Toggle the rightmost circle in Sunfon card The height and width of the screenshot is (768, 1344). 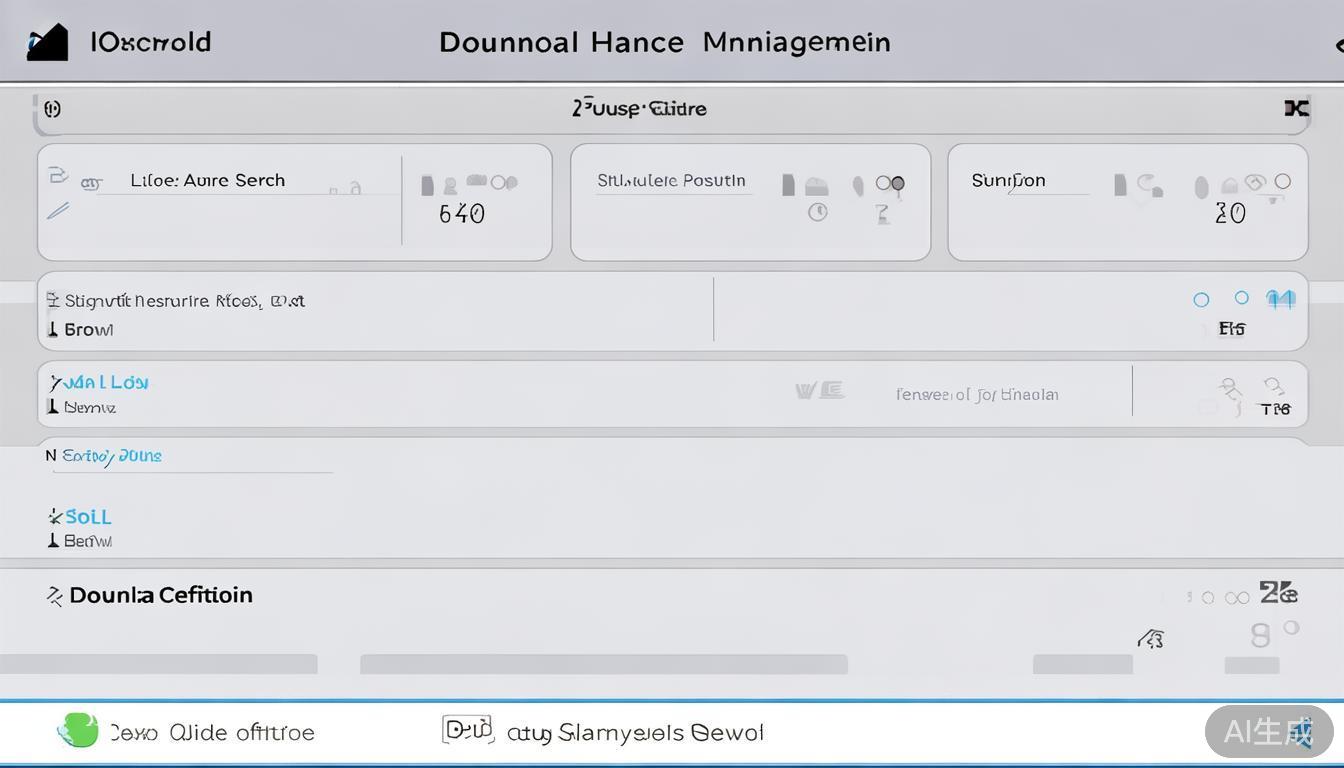pyautogui.click(x=1283, y=181)
